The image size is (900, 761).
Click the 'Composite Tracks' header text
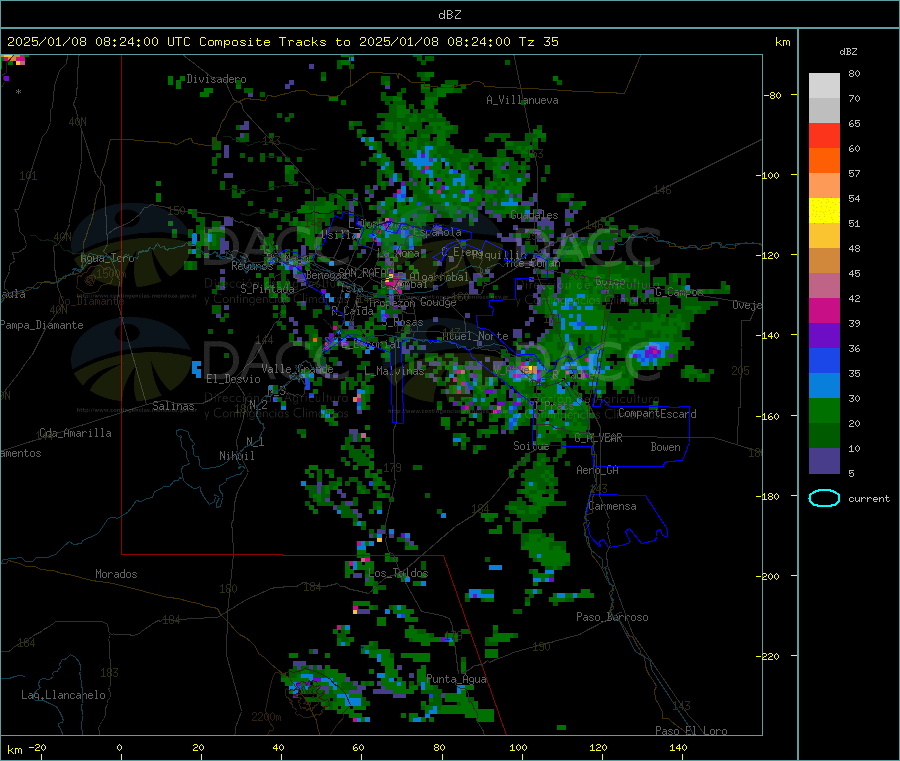[262, 42]
